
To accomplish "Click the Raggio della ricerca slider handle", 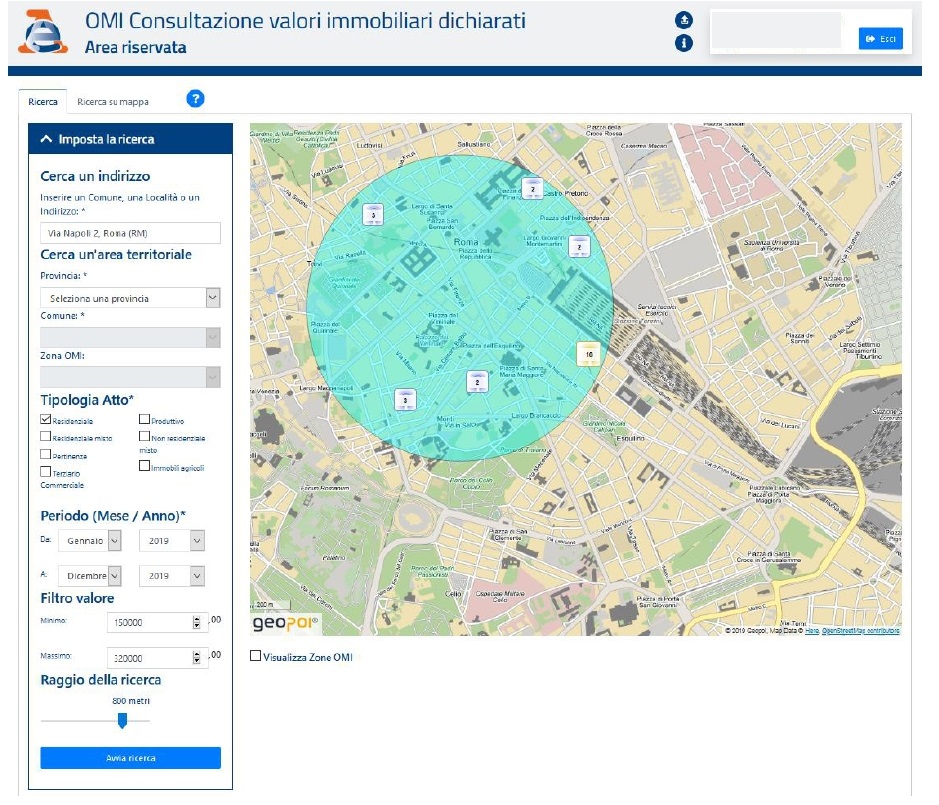I will coord(122,721).
